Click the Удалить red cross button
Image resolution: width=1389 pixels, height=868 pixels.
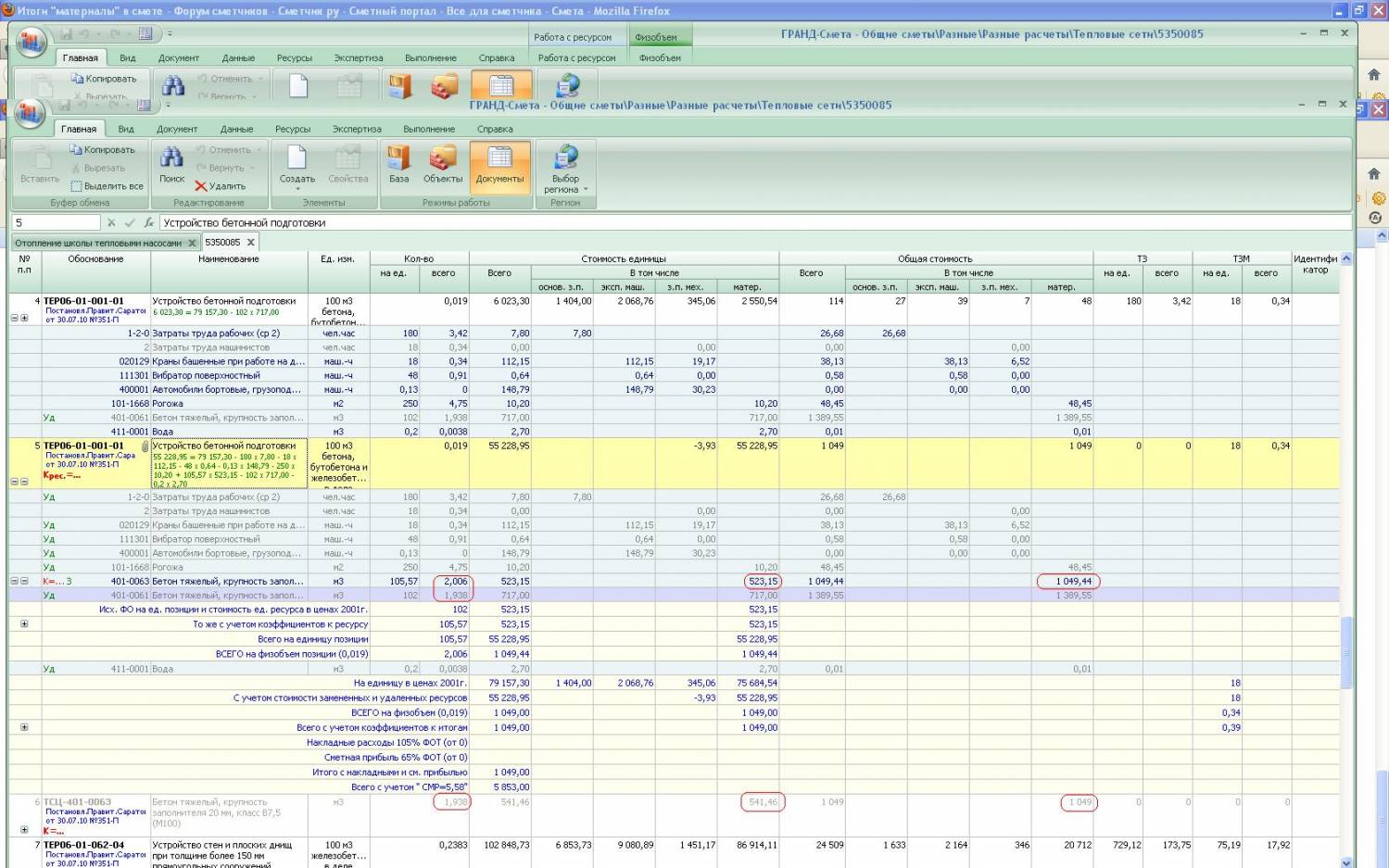[x=220, y=186]
